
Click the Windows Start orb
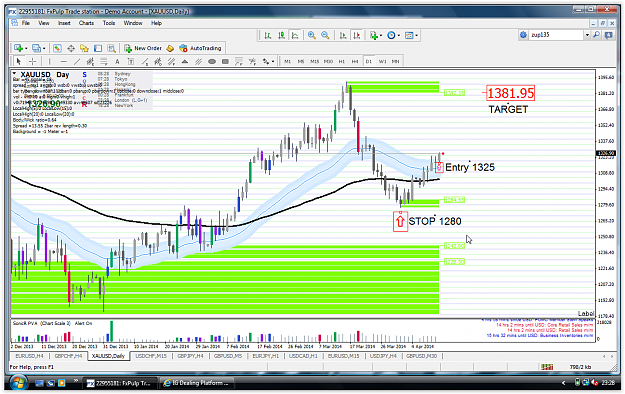point(18,383)
